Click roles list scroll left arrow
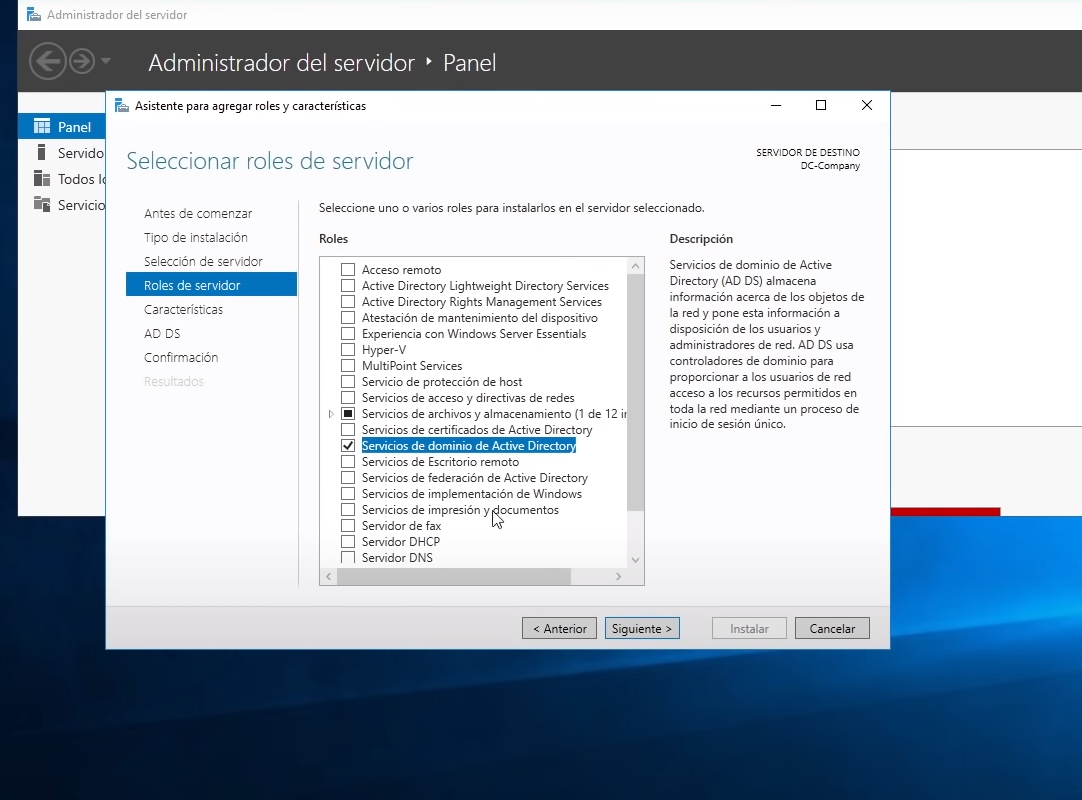1082x800 pixels. [328, 576]
